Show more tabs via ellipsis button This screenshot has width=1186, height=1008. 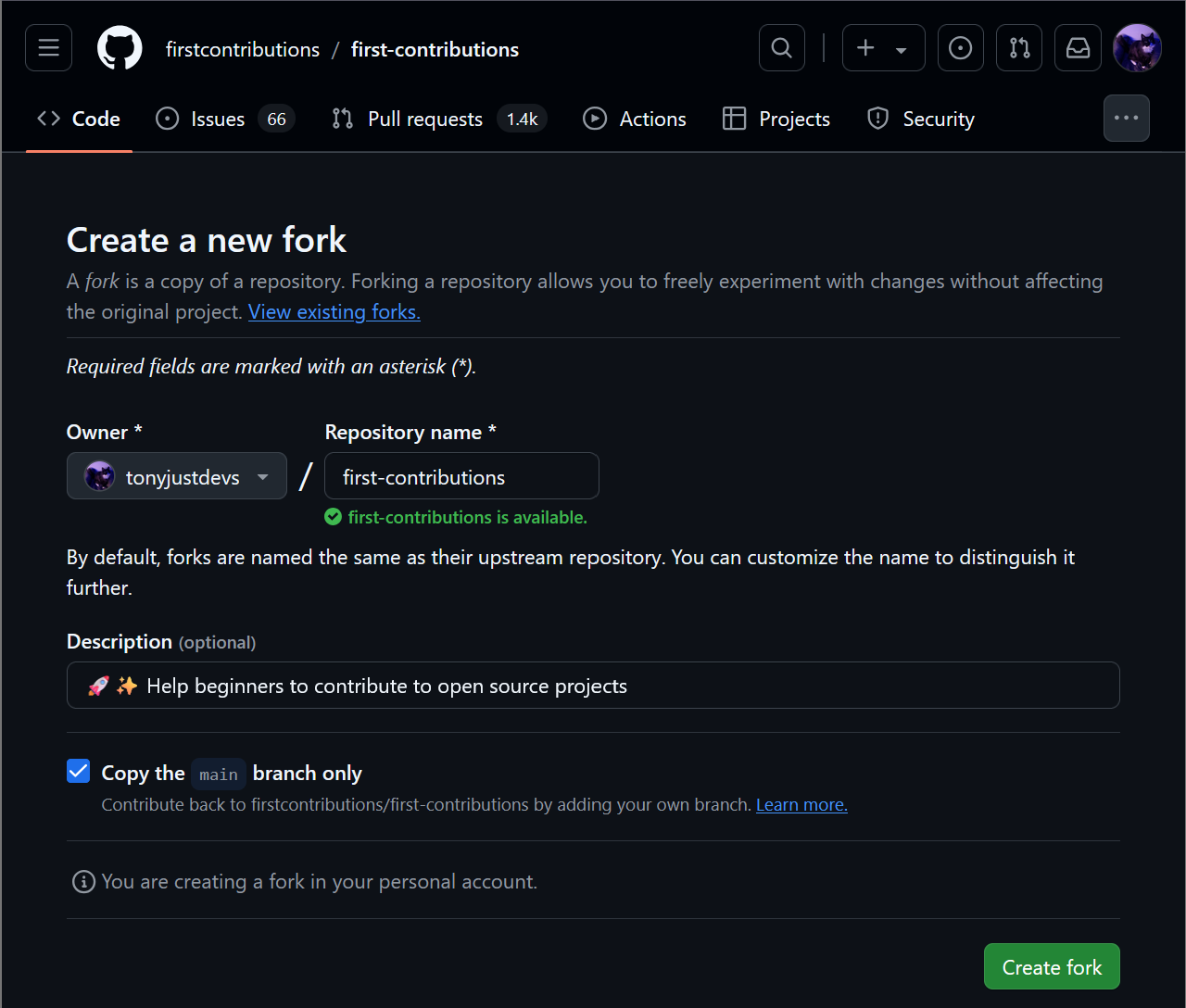pos(1127,119)
